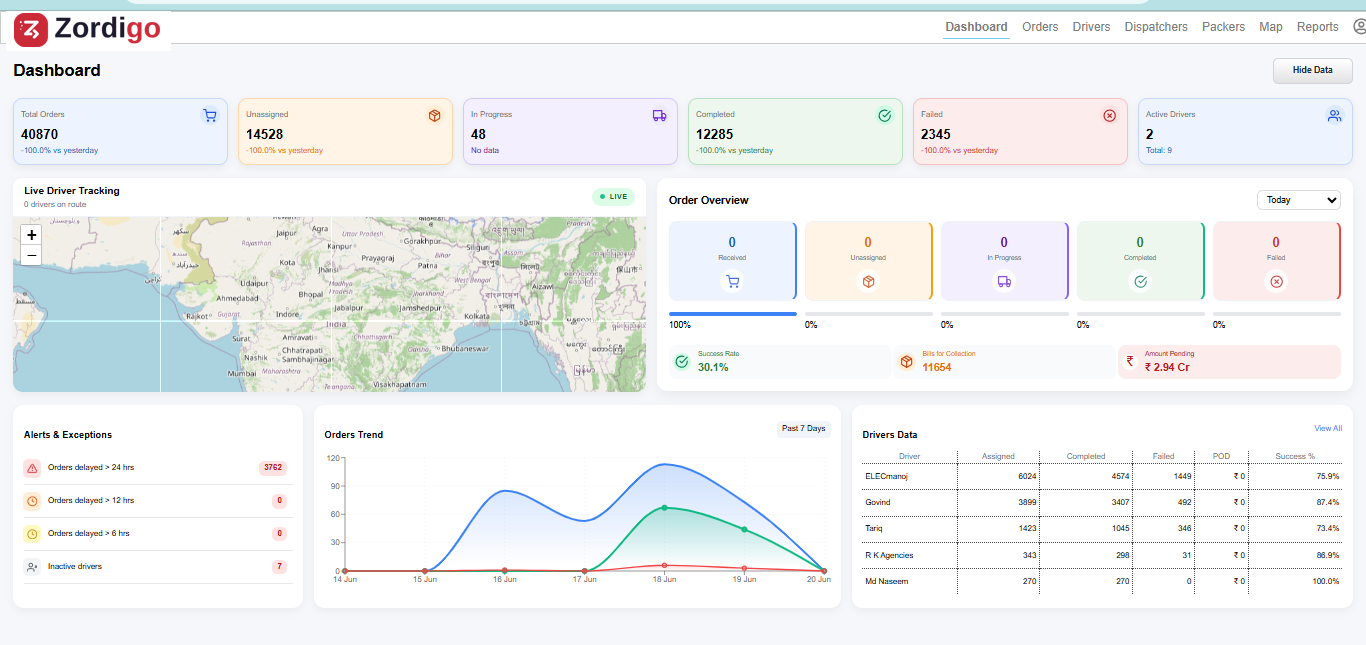
Task: Select the Md Naseem driver row
Action: coord(1101,581)
